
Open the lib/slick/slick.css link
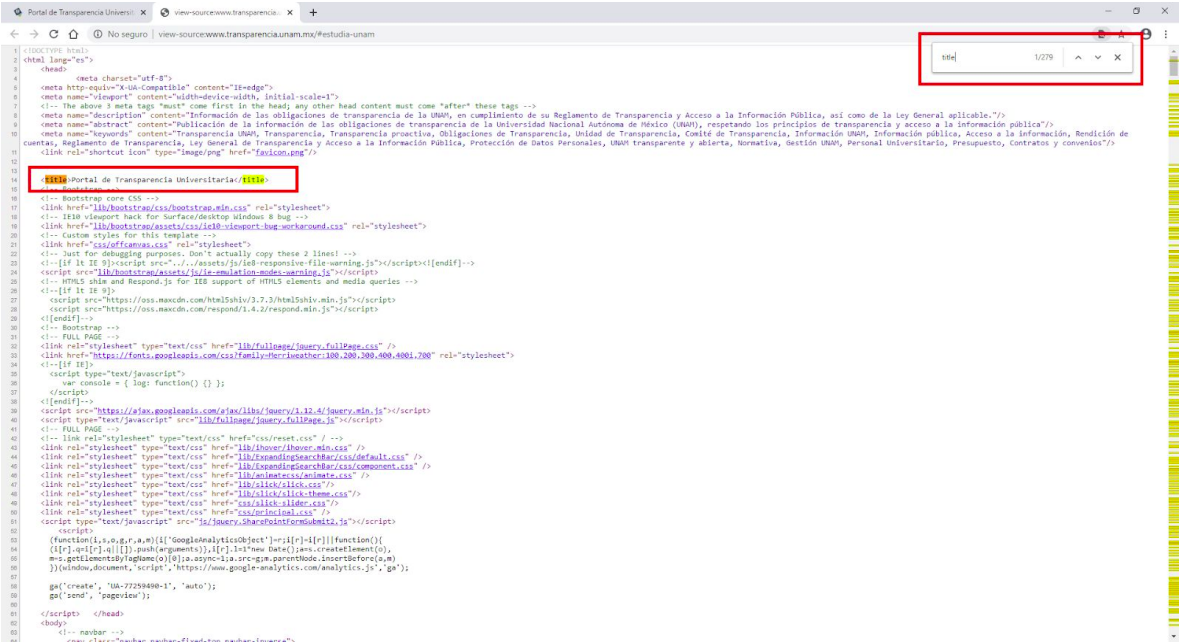click(279, 484)
